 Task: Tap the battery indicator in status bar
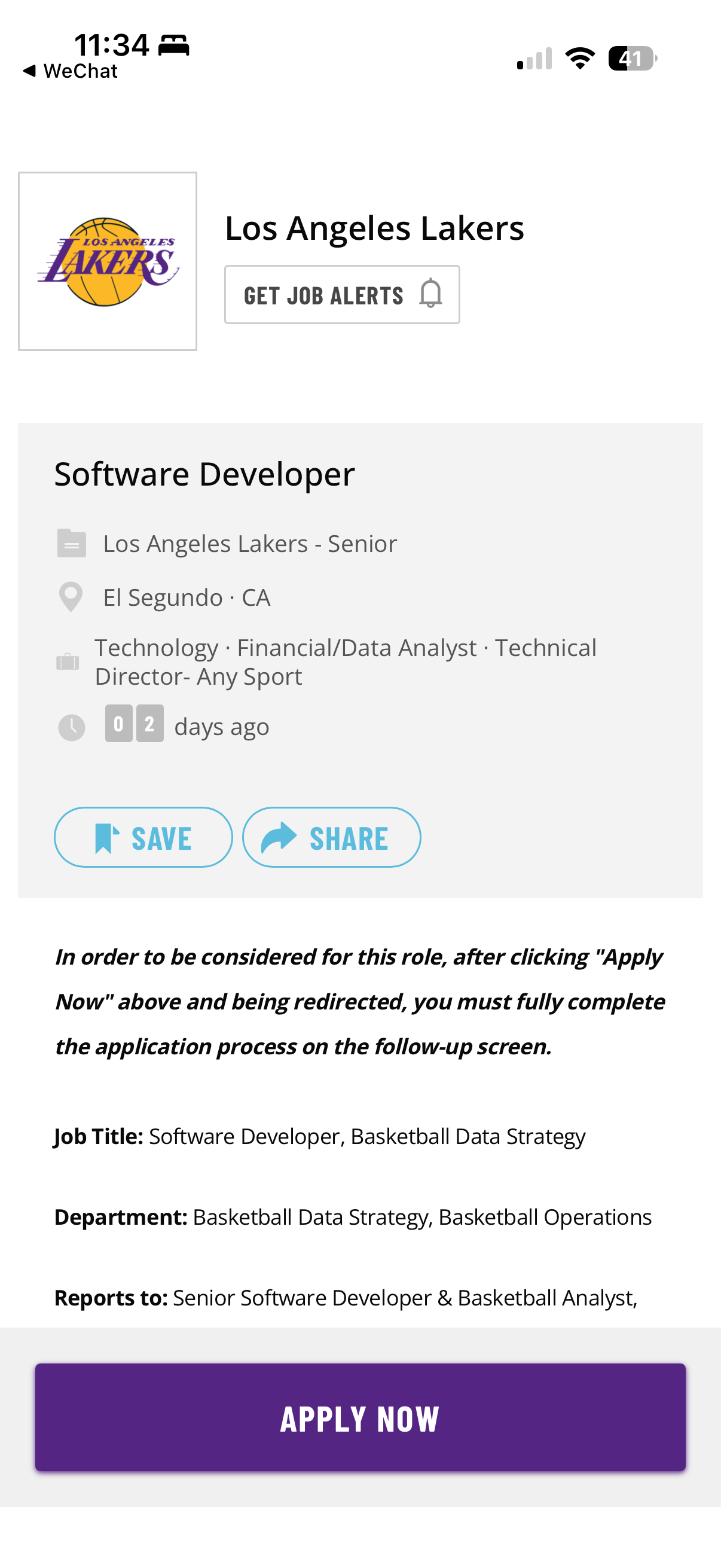tap(631, 59)
